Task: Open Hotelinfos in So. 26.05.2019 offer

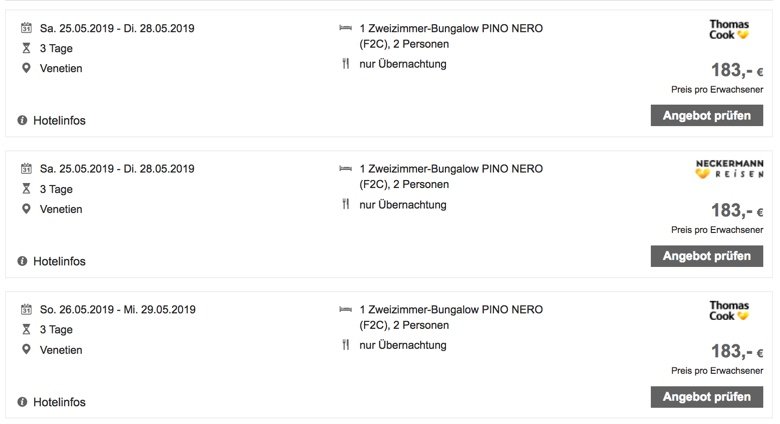Action: pos(59,402)
